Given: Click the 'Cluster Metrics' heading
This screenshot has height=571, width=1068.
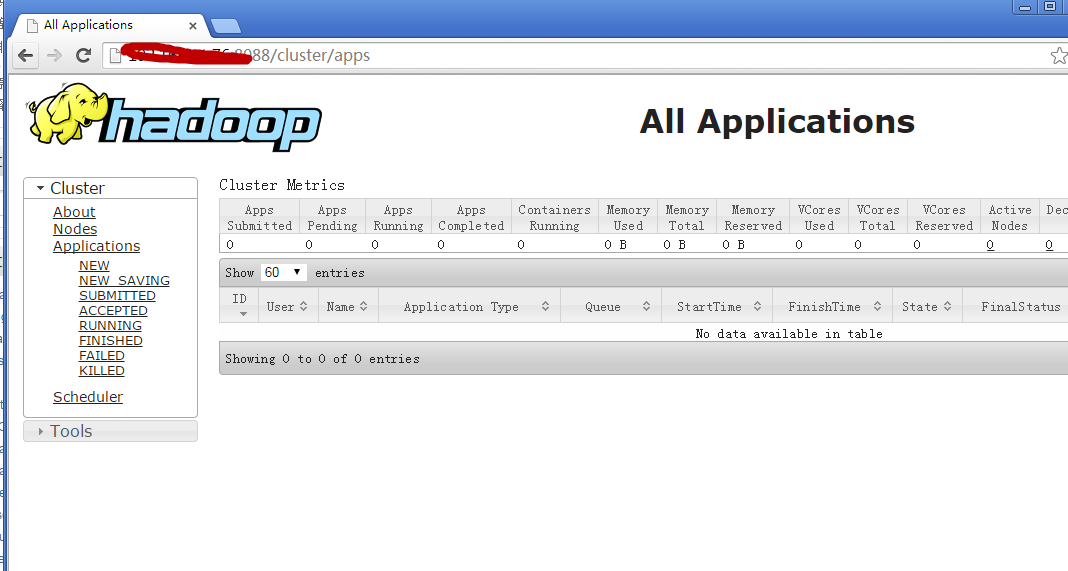Looking at the screenshot, I should click(282, 185).
